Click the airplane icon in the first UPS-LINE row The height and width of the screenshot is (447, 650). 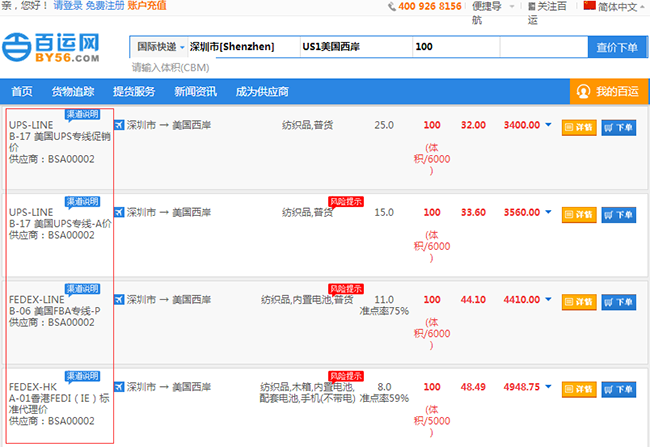(x=120, y=126)
